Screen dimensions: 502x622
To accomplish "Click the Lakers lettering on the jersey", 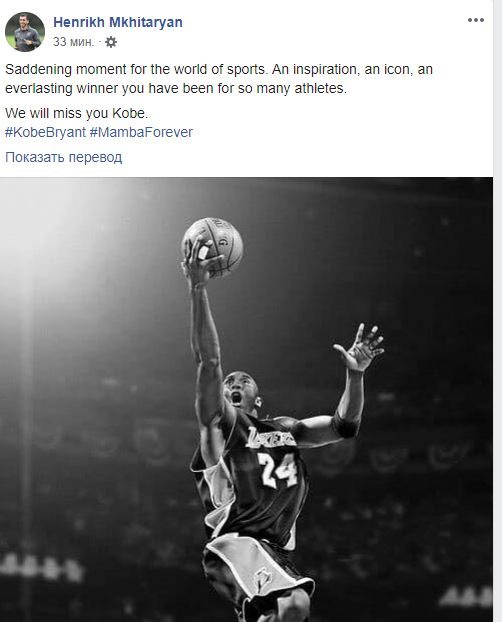I will click(271, 438).
